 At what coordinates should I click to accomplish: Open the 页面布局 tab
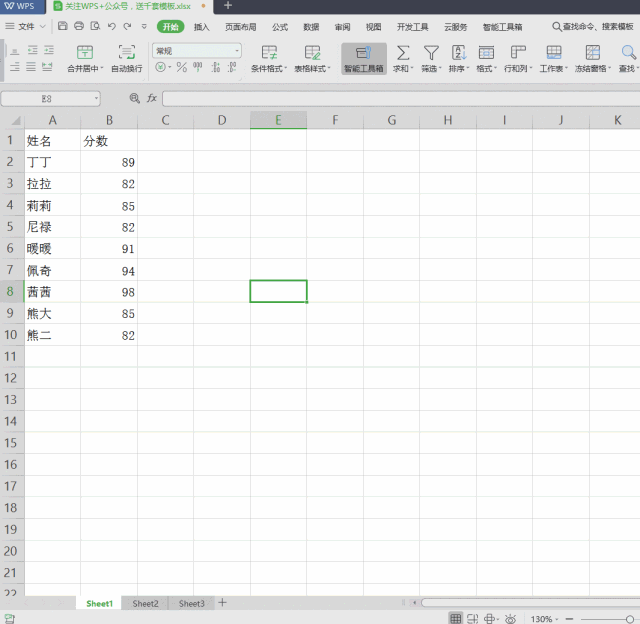tap(240, 27)
